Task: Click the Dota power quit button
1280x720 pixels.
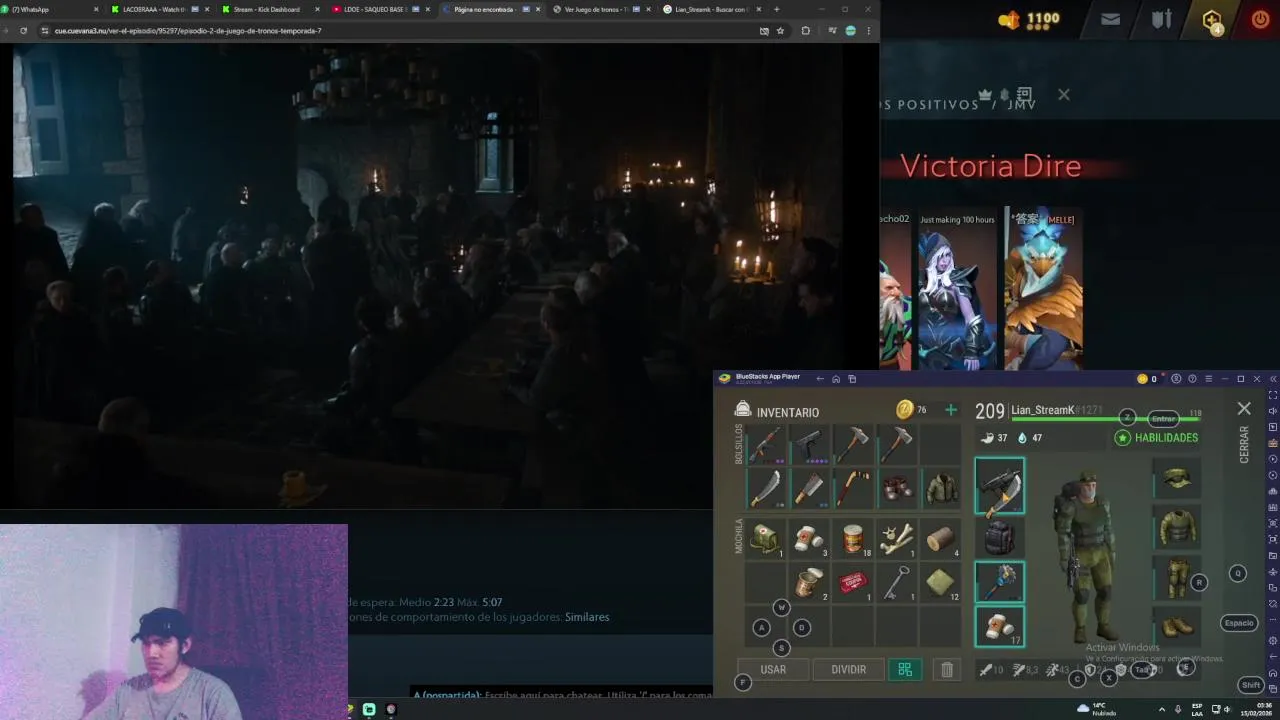Action: click(1260, 19)
